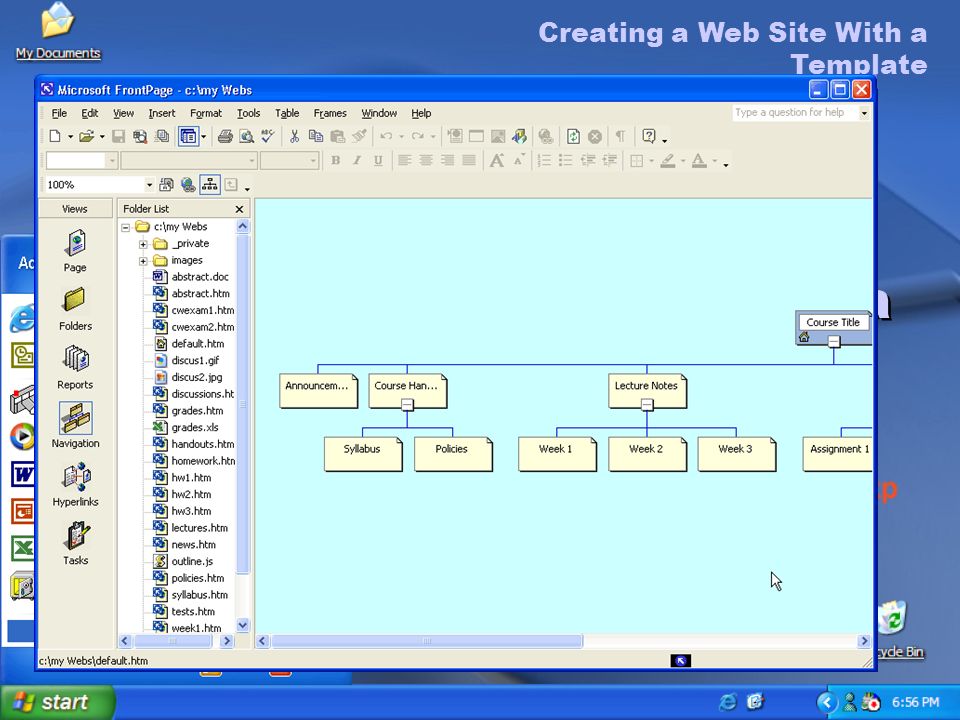Collapse the Course Handouts node

(x=407, y=404)
